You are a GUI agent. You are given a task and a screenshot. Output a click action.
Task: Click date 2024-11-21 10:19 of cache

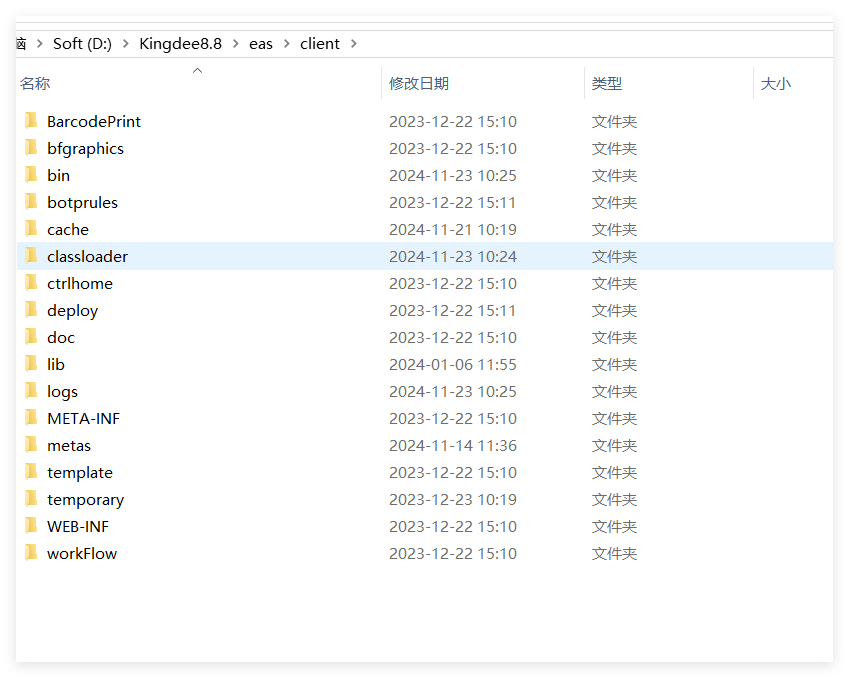(x=453, y=230)
